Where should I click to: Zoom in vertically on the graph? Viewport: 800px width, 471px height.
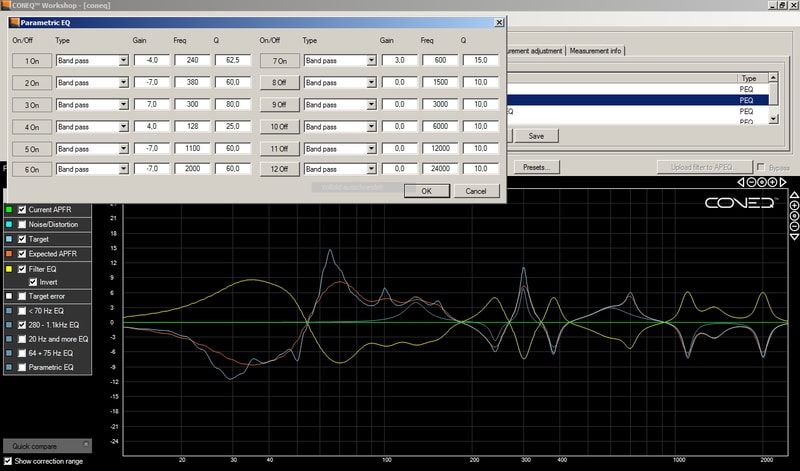(794, 205)
